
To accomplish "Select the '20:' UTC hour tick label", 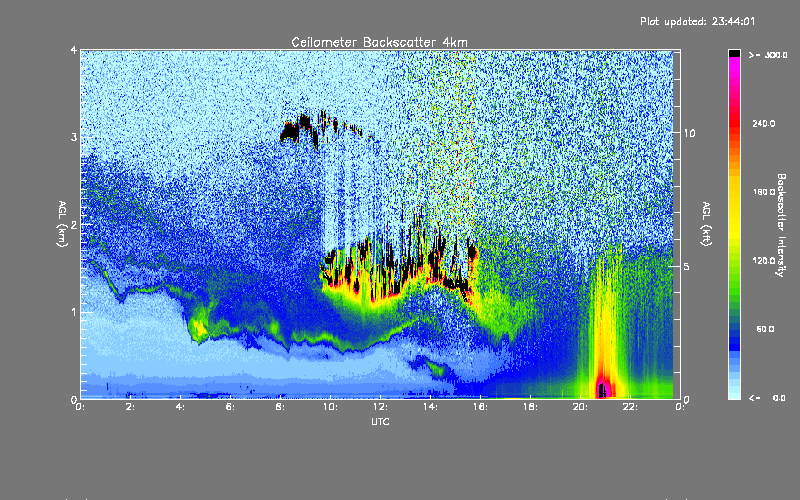I will click(580, 407).
